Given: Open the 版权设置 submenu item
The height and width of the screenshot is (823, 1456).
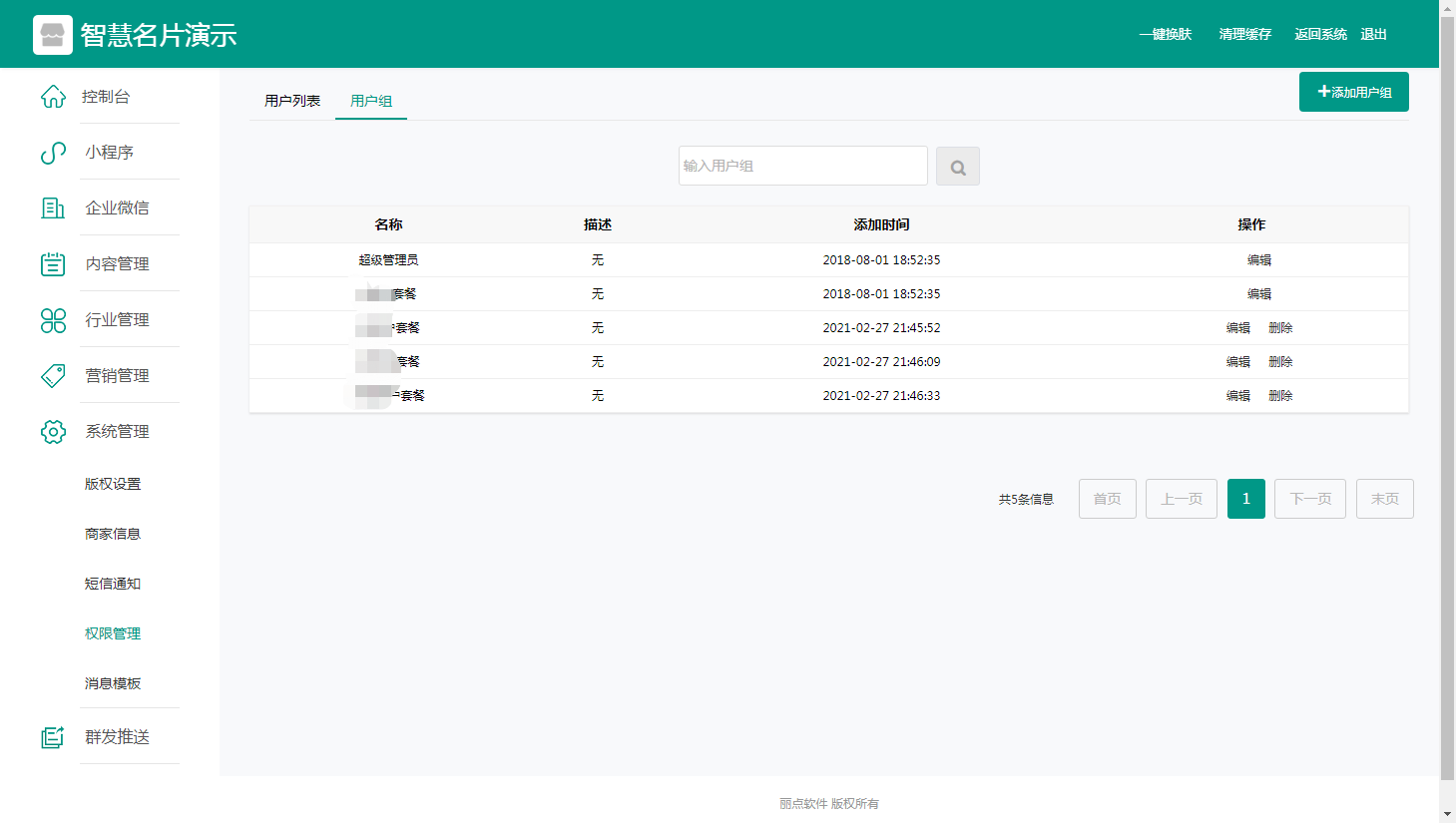Looking at the screenshot, I should (113, 484).
